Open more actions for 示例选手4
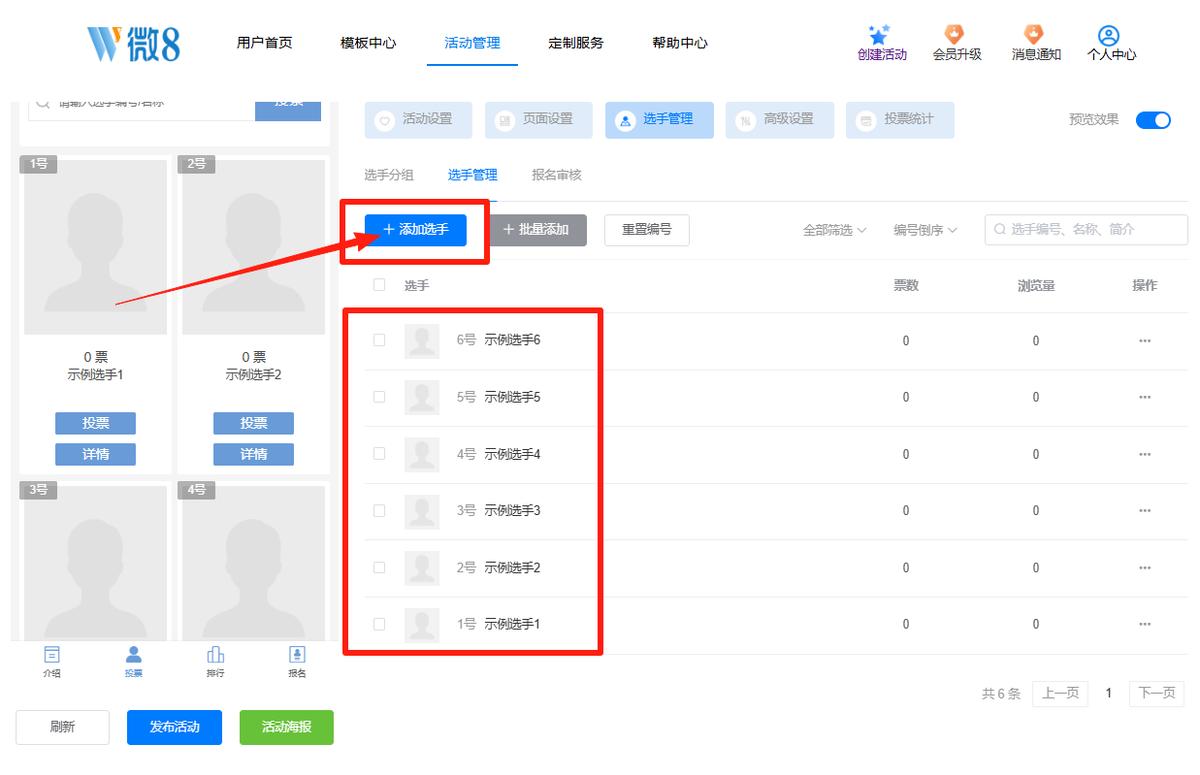 [1145, 455]
